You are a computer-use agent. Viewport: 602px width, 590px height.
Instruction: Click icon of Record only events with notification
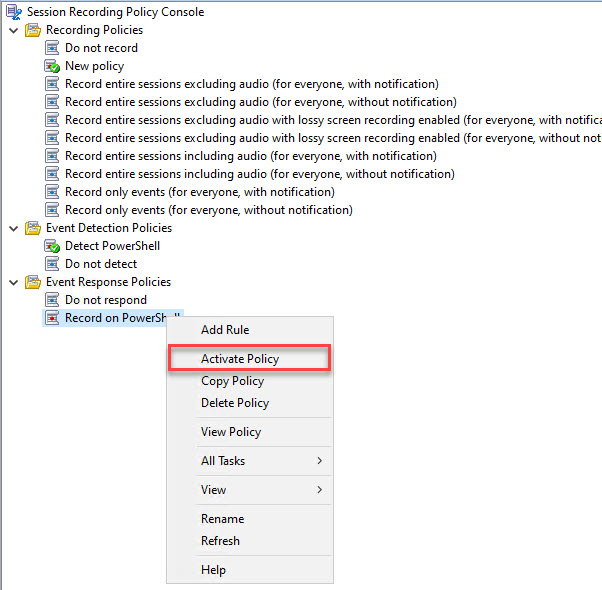click(x=52, y=192)
